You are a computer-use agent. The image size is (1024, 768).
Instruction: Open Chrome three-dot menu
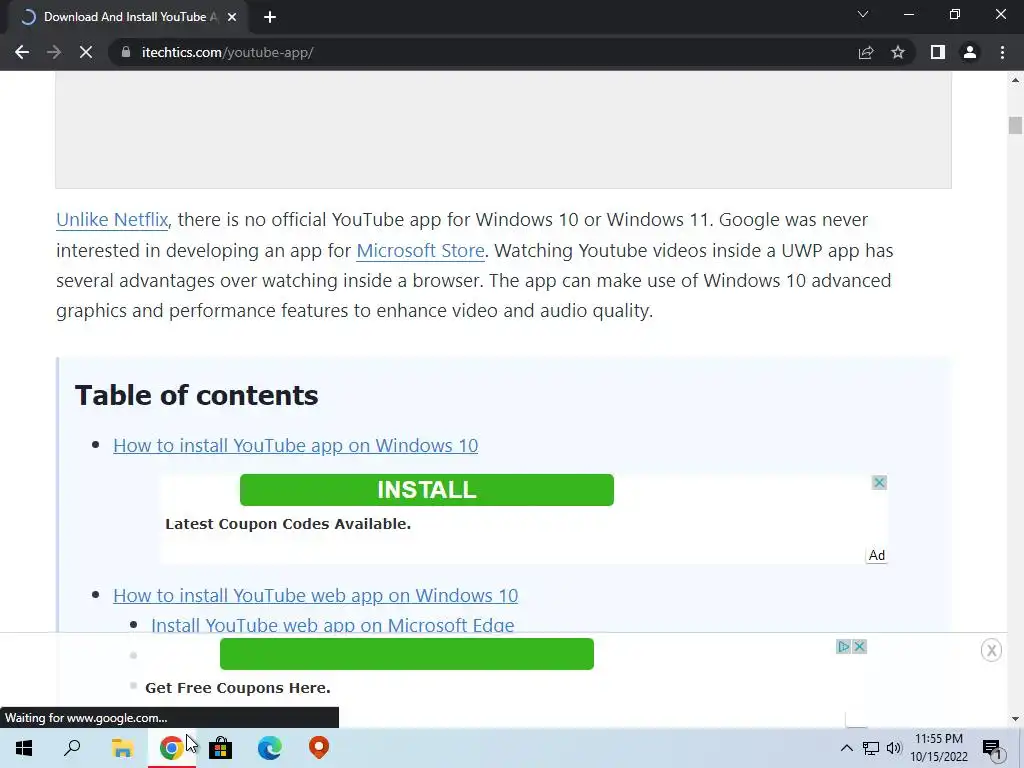click(x=1002, y=52)
